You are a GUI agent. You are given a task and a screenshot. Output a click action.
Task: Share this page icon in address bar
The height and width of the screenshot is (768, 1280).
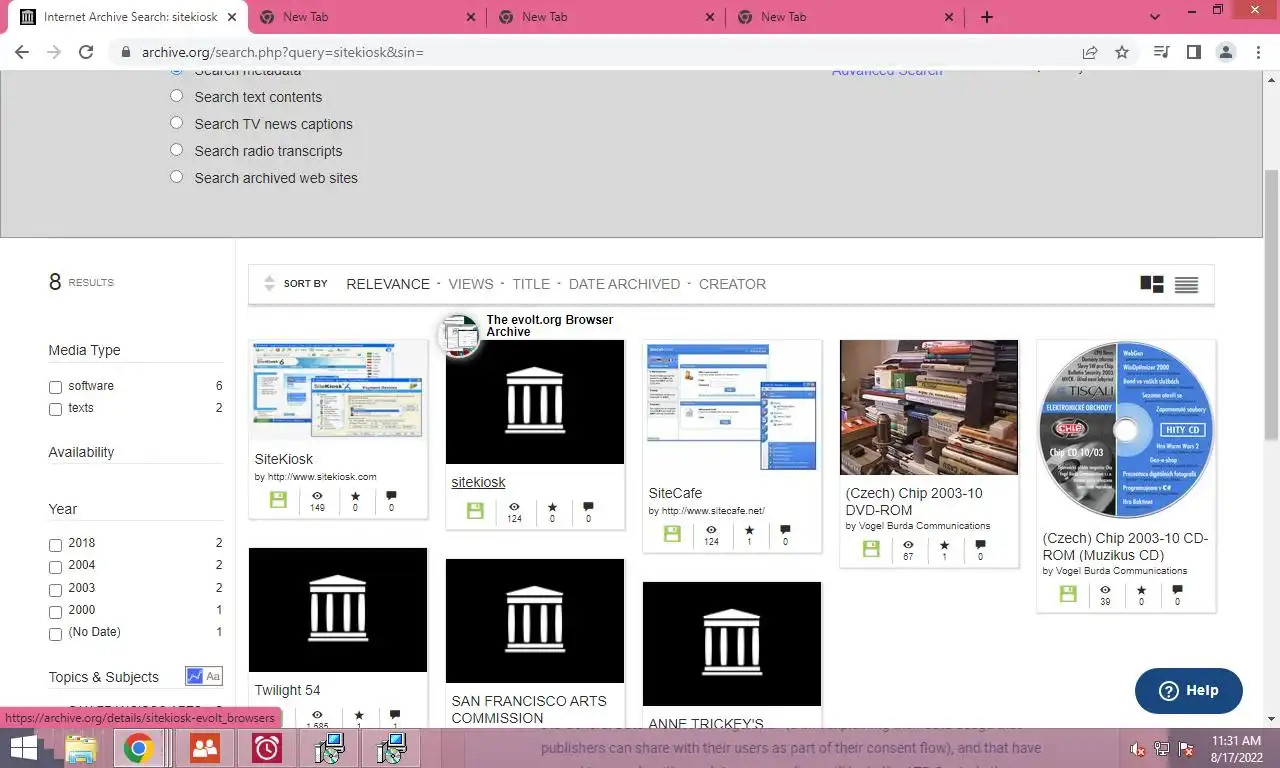[1090, 52]
